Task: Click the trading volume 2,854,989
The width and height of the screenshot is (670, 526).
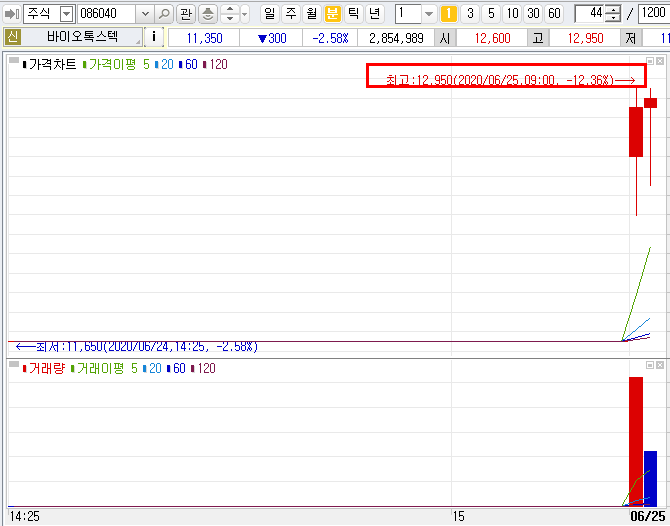Action: 396,38
